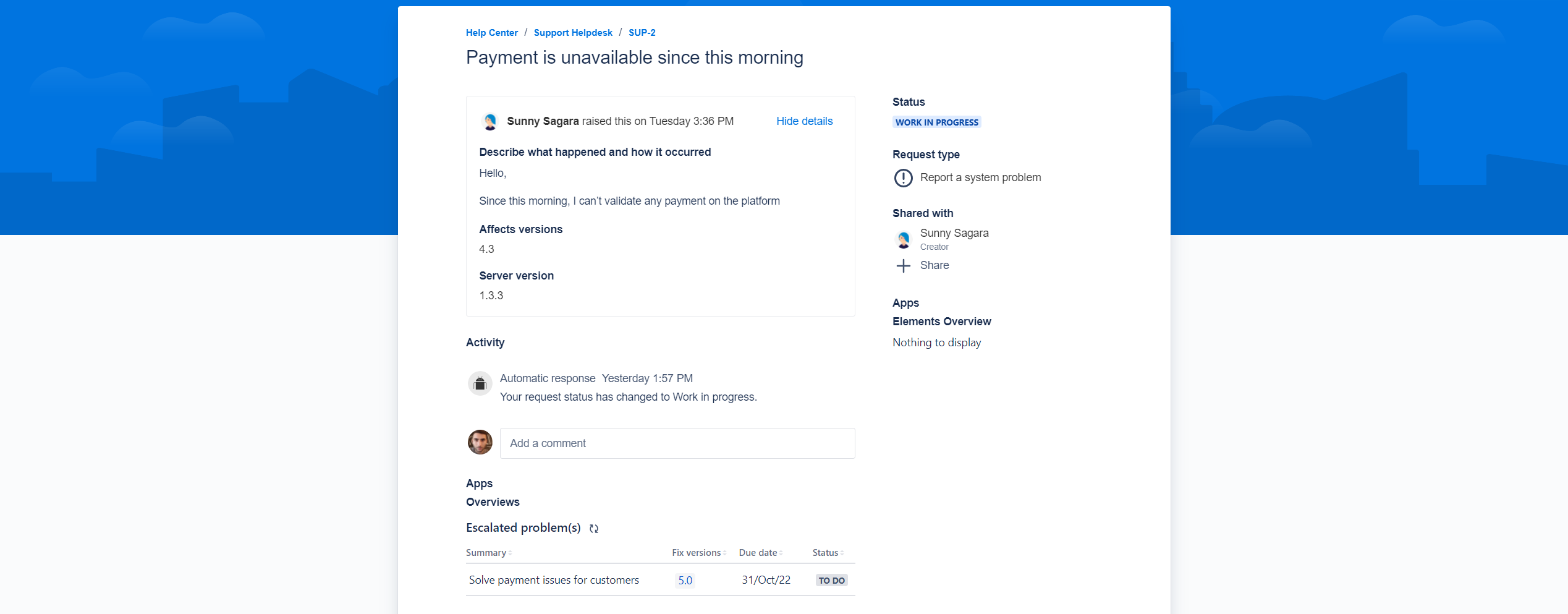
Task: Open the Help Center breadcrumb link
Action: [491, 33]
